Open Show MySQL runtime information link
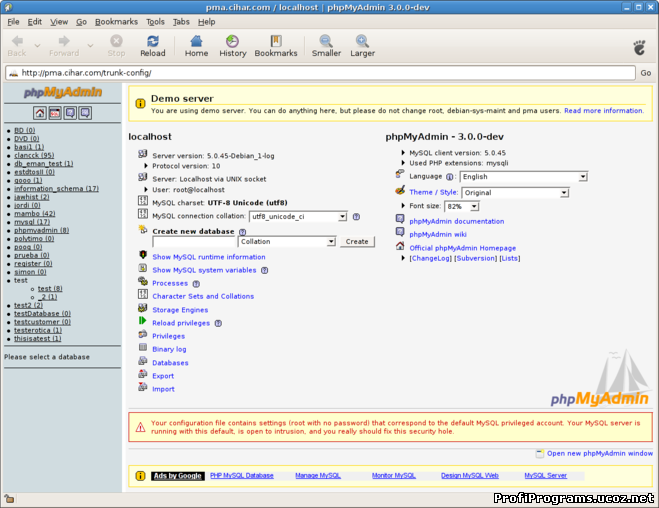The image size is (659, 508). 209,257
